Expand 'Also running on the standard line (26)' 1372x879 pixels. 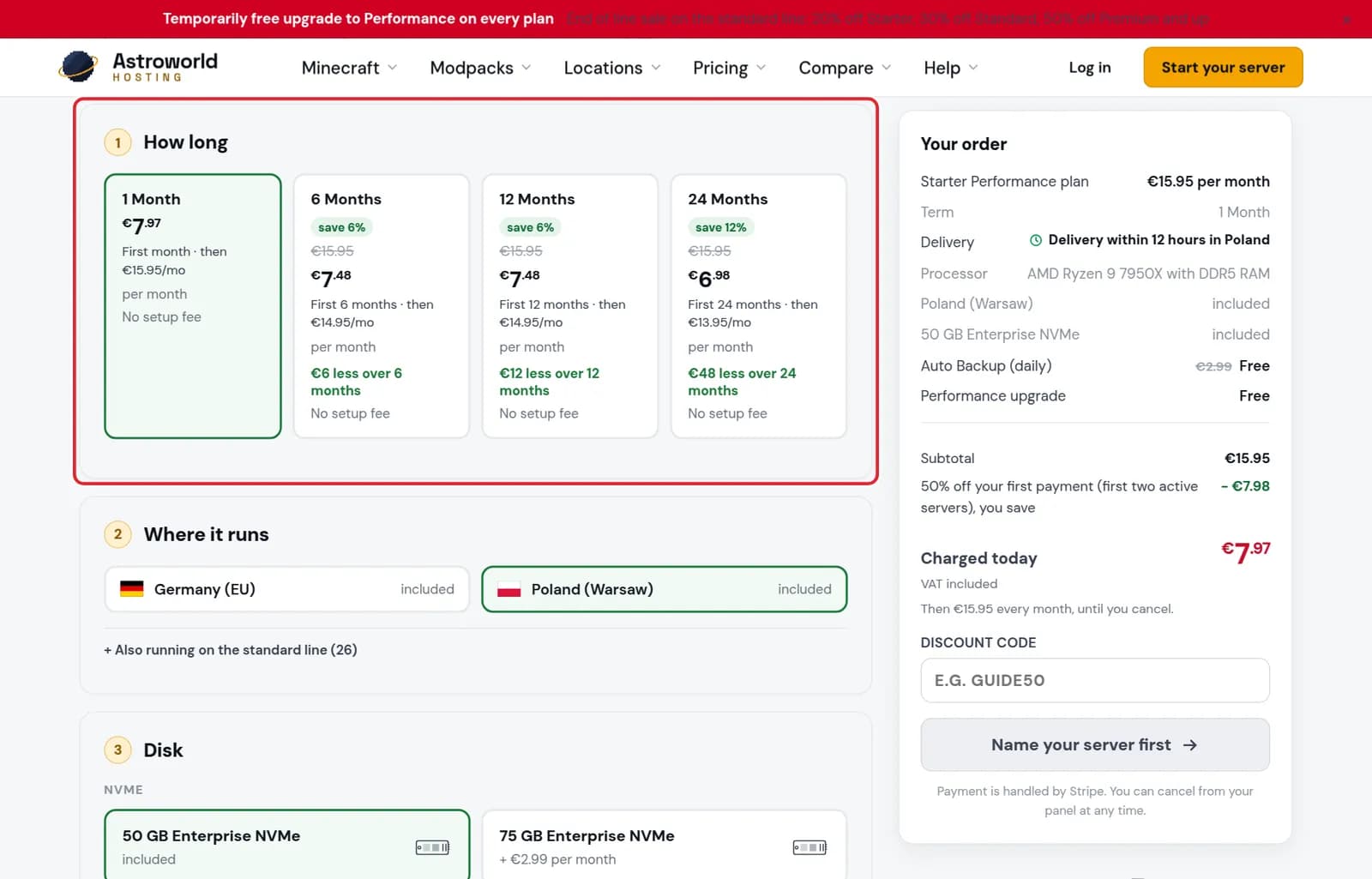[x=231, y=650]
